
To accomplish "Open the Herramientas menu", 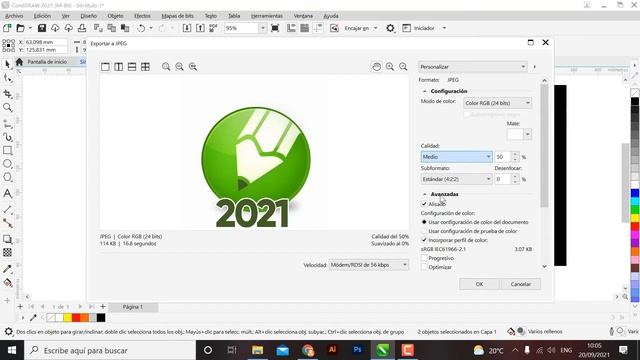I will click(267, 16).
